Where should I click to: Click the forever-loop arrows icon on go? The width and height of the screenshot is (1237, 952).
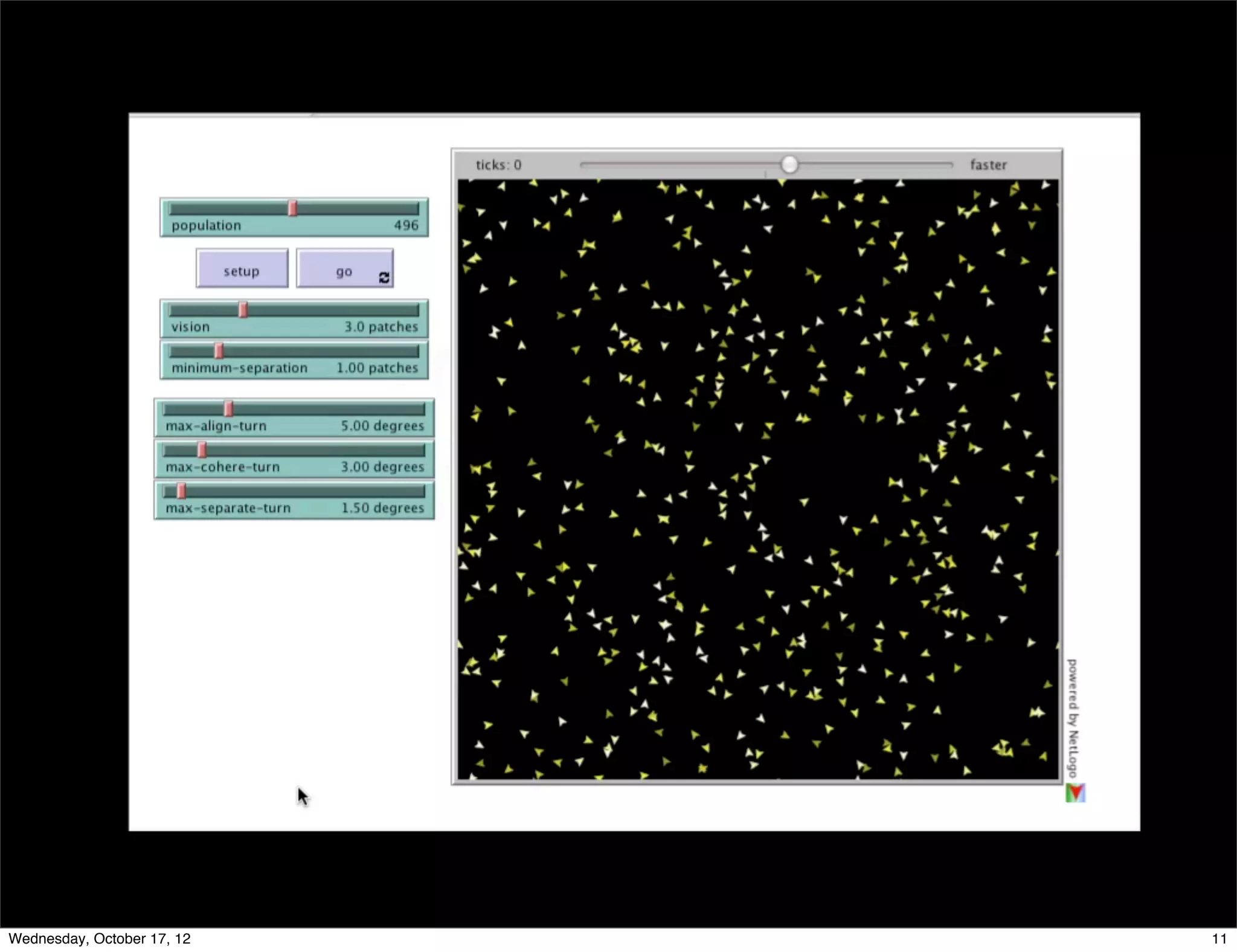pos(384,277)
